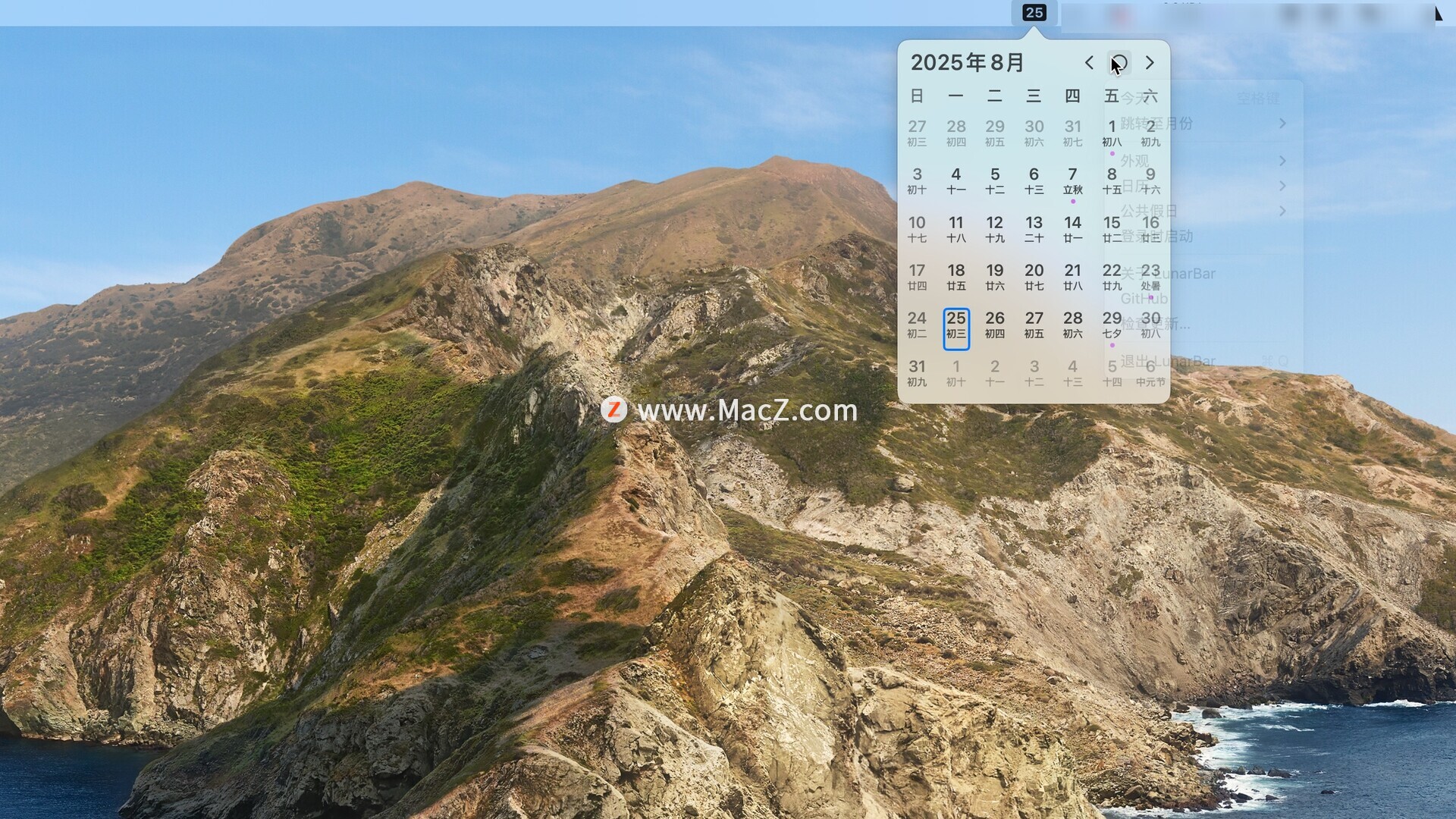Screen dimensions: 1456x819
Task: Select August 18 labeled 廿五
Action: [x=956, y=278]
